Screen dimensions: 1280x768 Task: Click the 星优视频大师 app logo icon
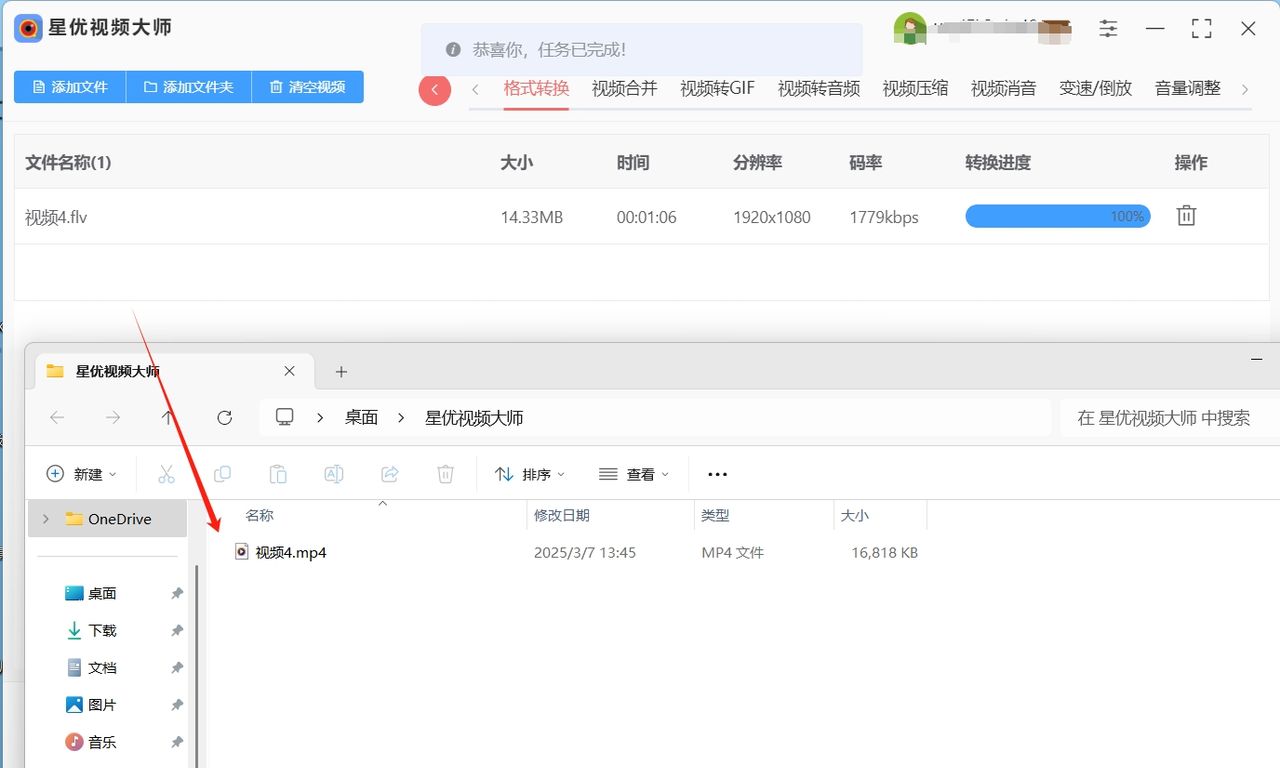(x=27, y=28)
